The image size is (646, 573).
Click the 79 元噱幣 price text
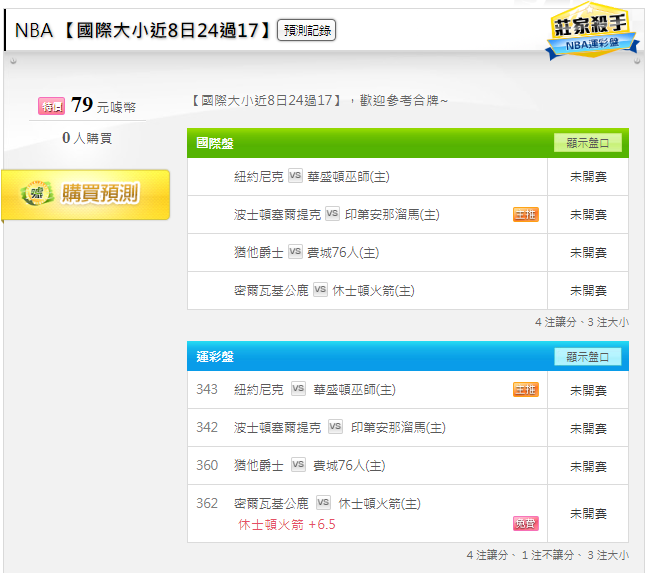pyautogui.click(x=103, y=105)
